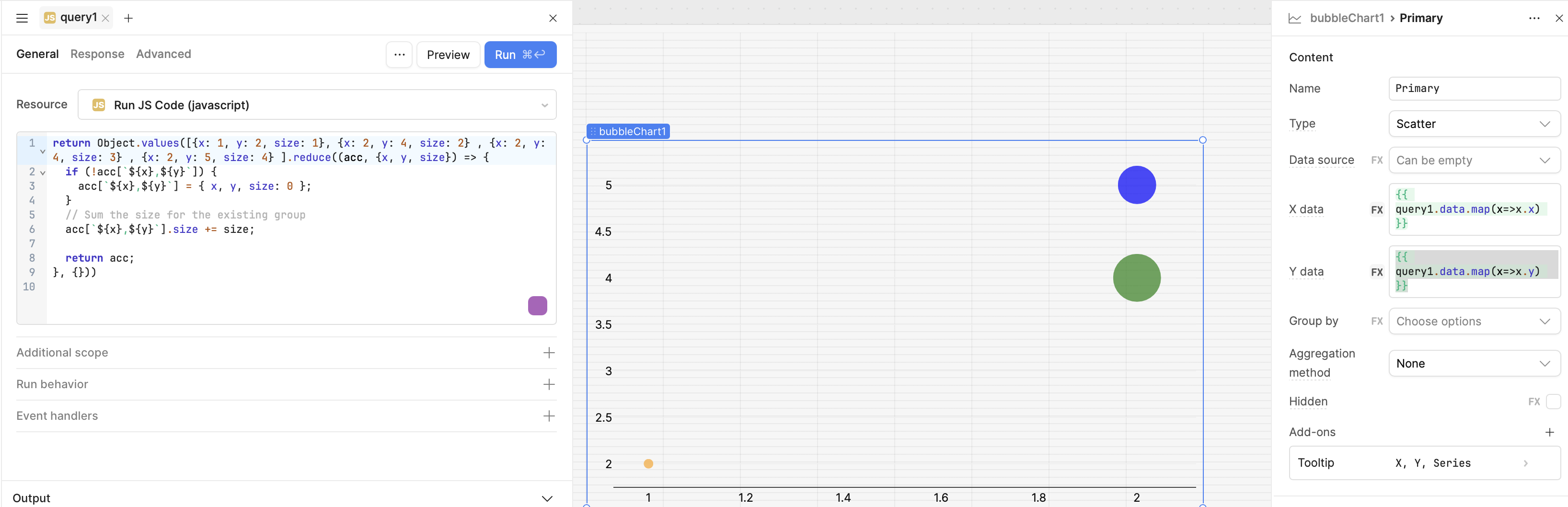Screen dimensions: 1568x507
Task: Click the orange bubble at y 2
Action: 648,464
